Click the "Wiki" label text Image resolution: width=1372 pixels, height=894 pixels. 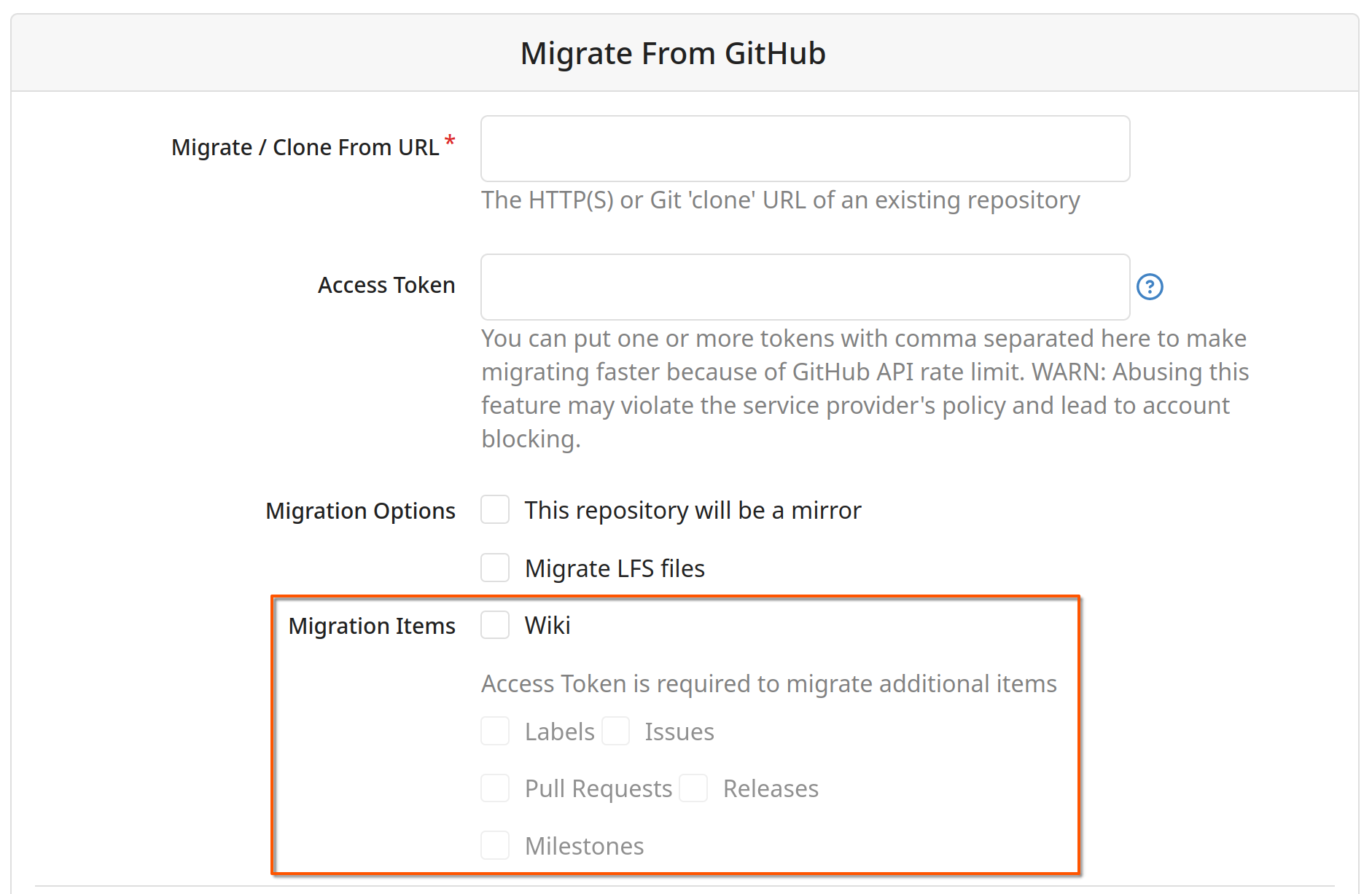tap(547, 626)
